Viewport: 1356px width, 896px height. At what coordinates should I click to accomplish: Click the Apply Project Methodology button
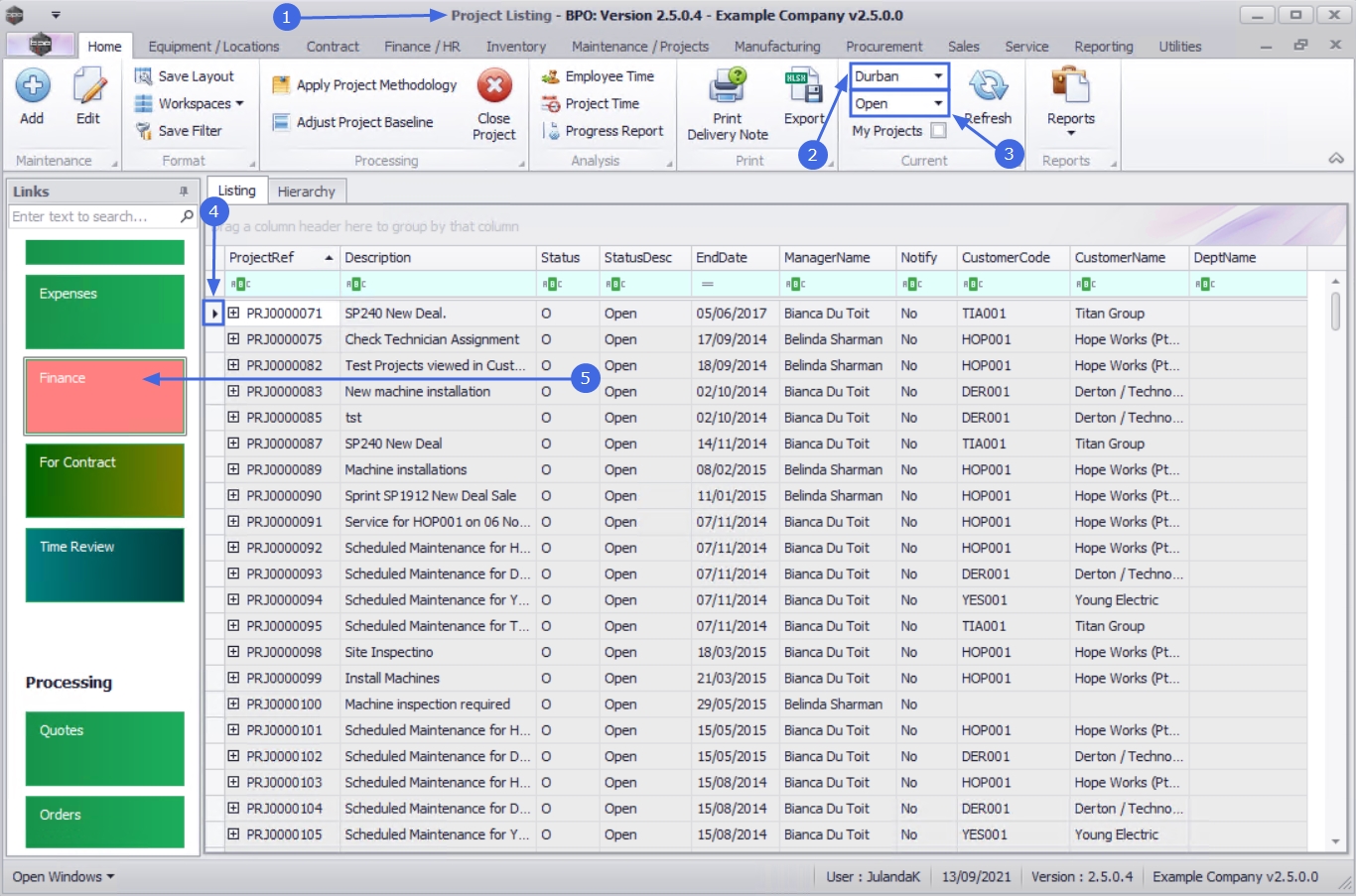pos(365,85)
